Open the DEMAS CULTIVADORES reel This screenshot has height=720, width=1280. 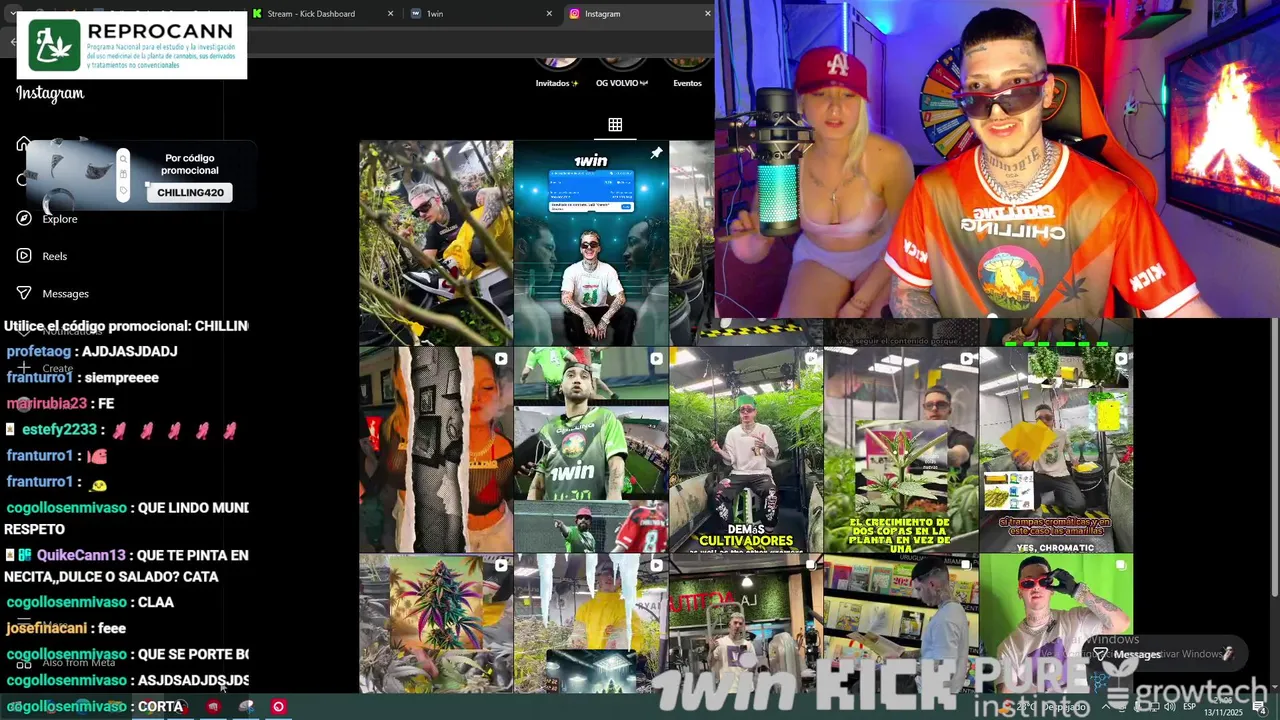click(x=746, y=450)
